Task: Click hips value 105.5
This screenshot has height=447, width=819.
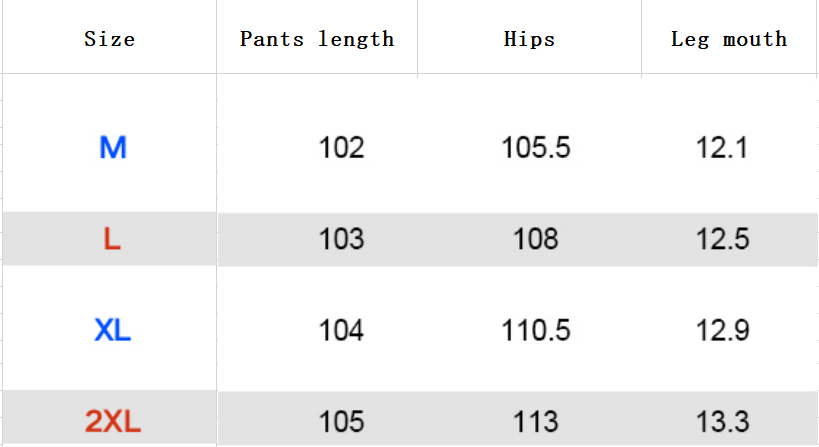Action: [535, 149]
